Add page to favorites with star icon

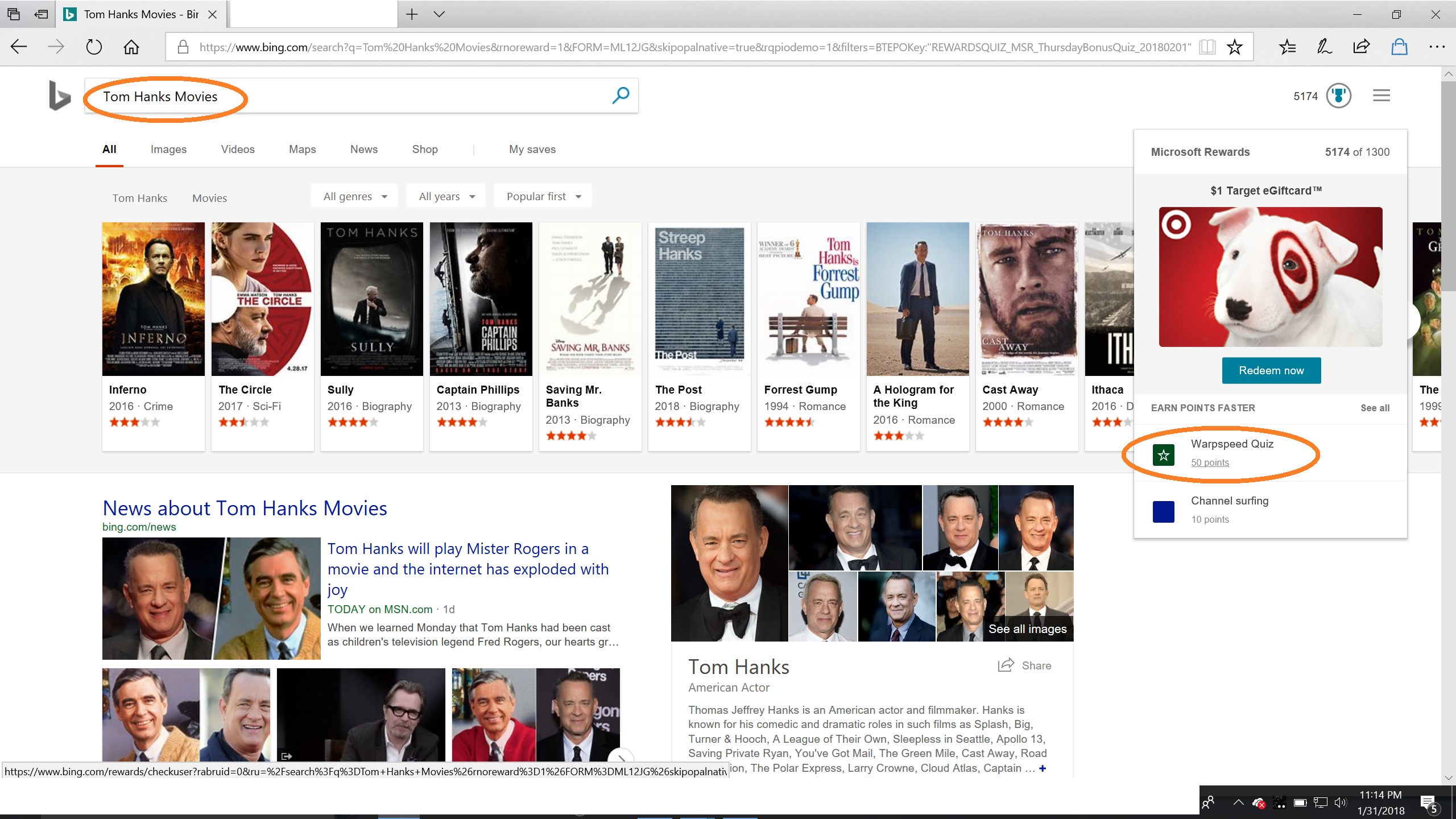(x=1234, y=47)
